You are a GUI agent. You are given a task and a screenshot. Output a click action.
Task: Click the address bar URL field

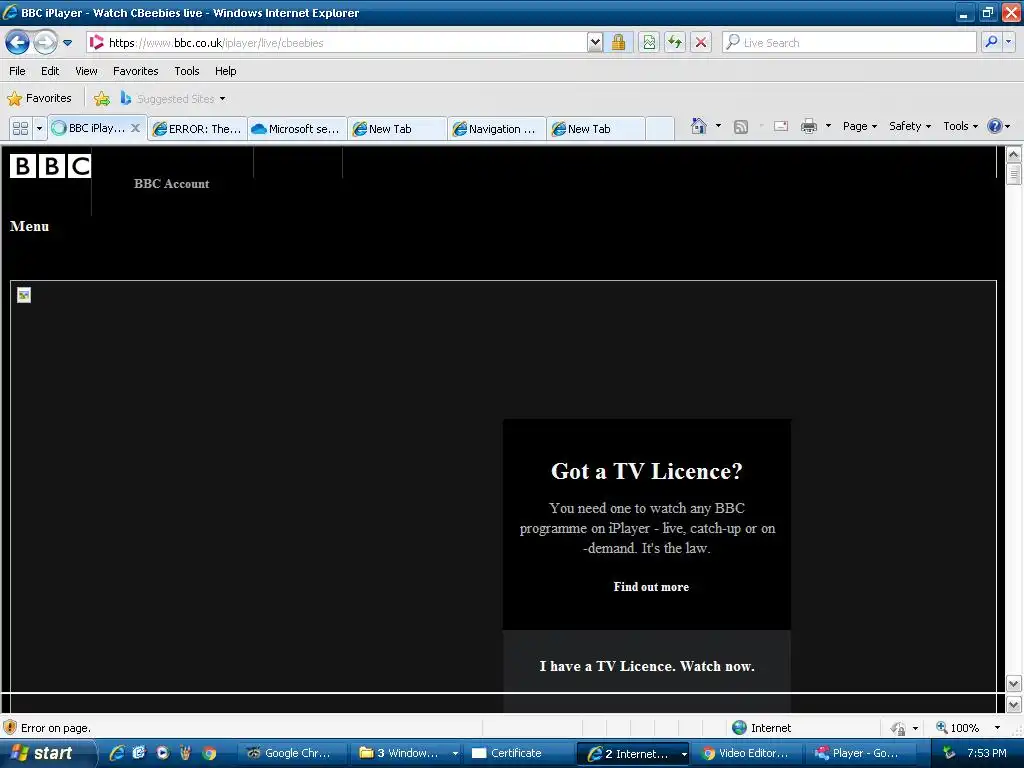(336, 42)
